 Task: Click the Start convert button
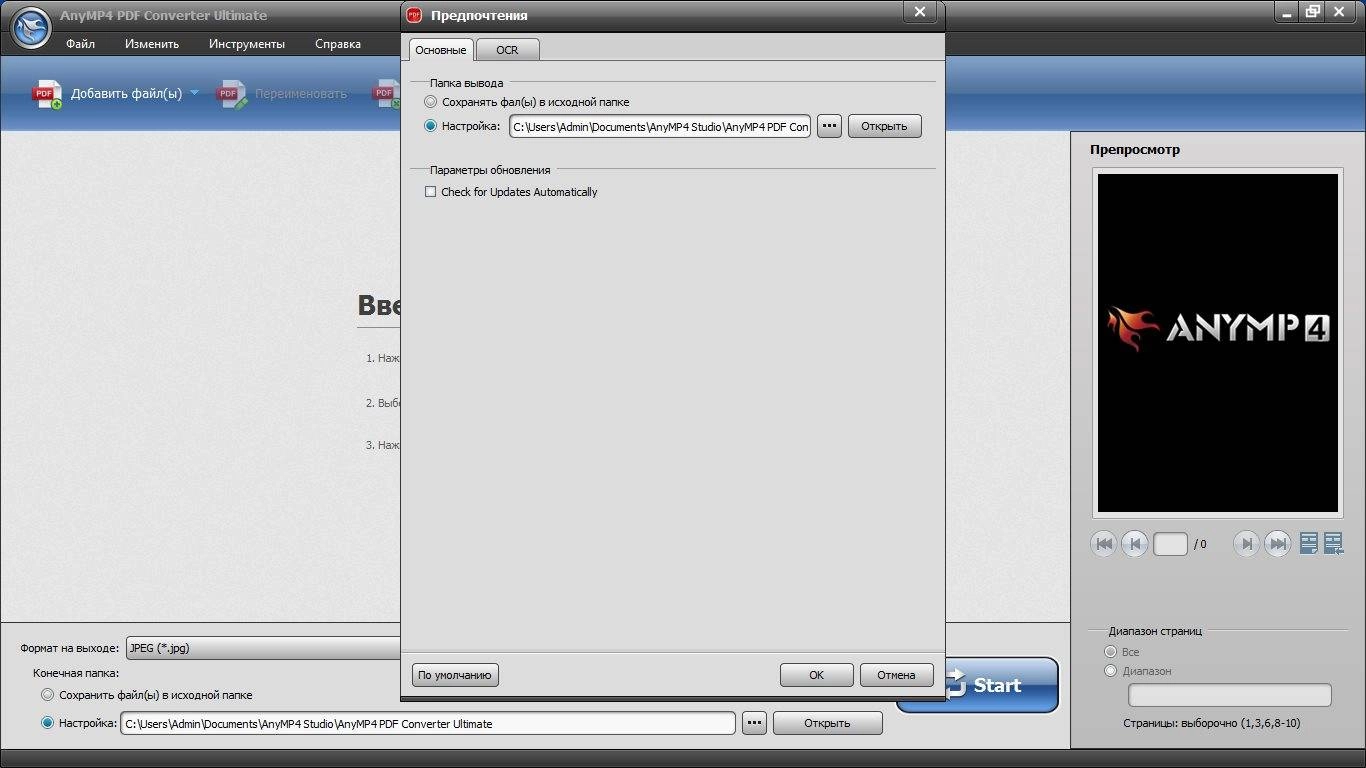(1000, 685)
